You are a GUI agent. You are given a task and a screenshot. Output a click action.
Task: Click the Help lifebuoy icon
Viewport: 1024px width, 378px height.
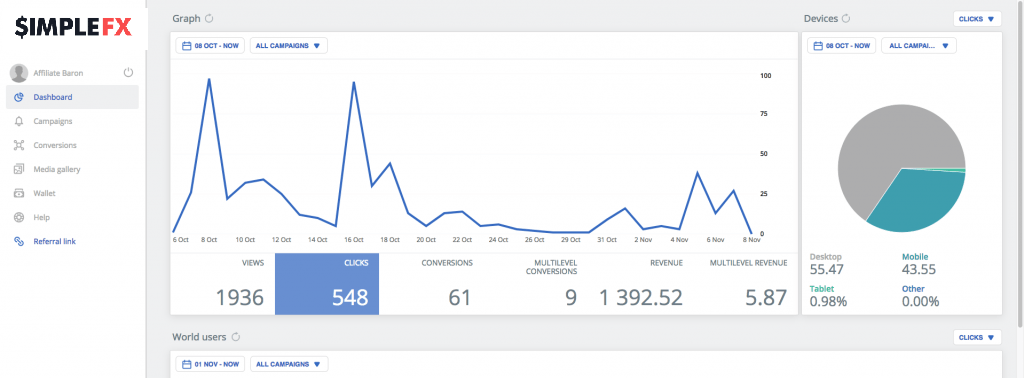coord(19,217)
